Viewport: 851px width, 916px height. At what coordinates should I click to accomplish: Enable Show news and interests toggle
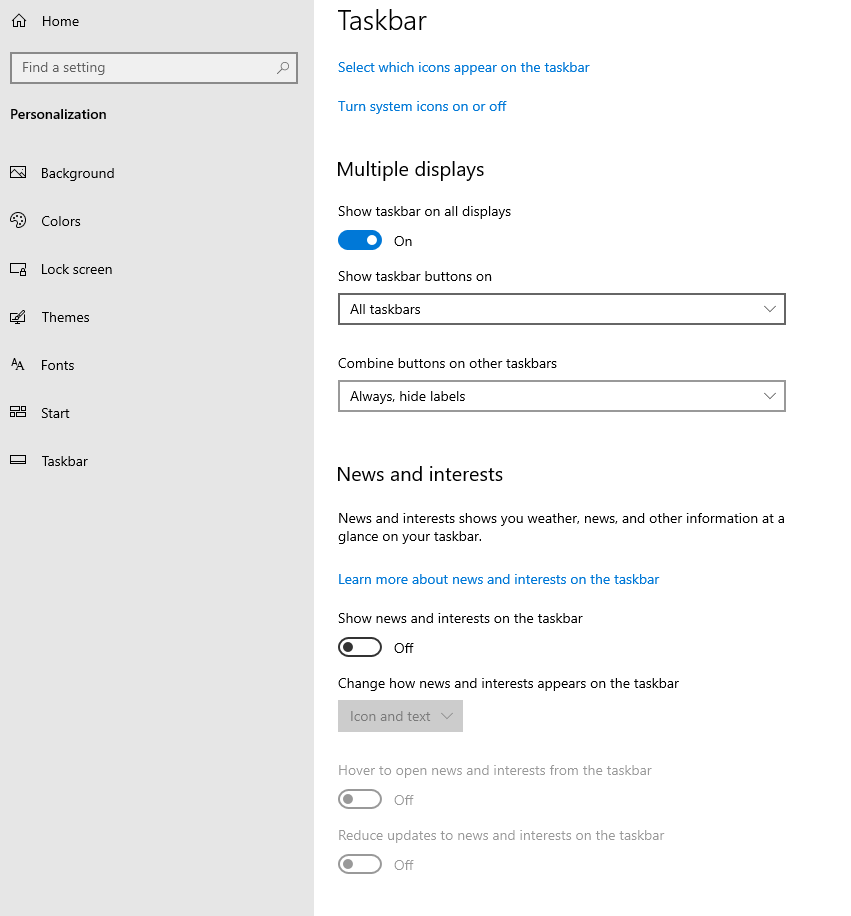click(360, 647)
